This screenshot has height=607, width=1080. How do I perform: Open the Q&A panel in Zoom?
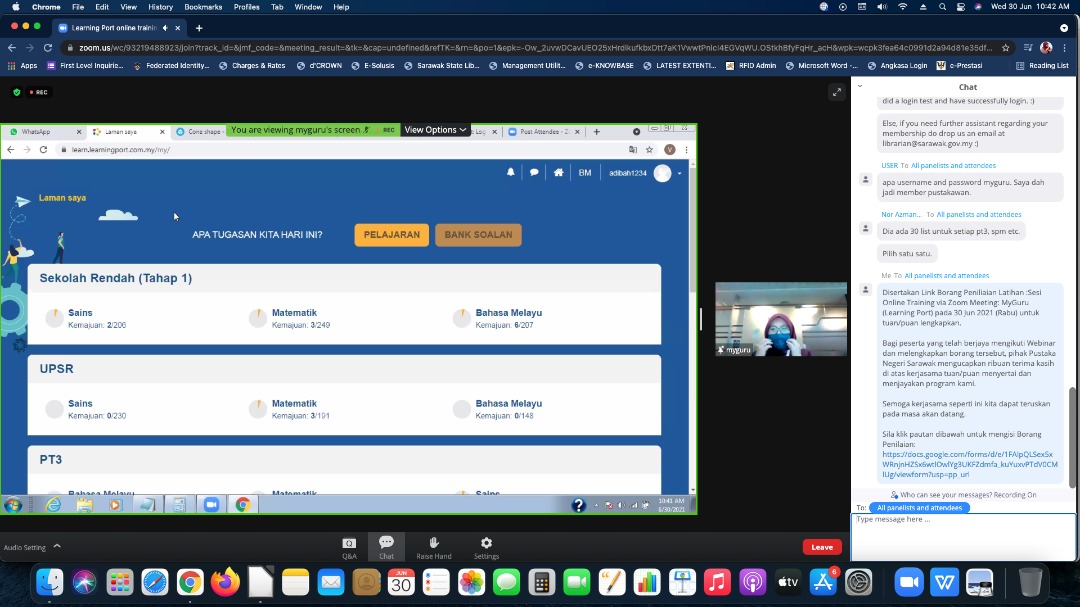pos(349,548)
